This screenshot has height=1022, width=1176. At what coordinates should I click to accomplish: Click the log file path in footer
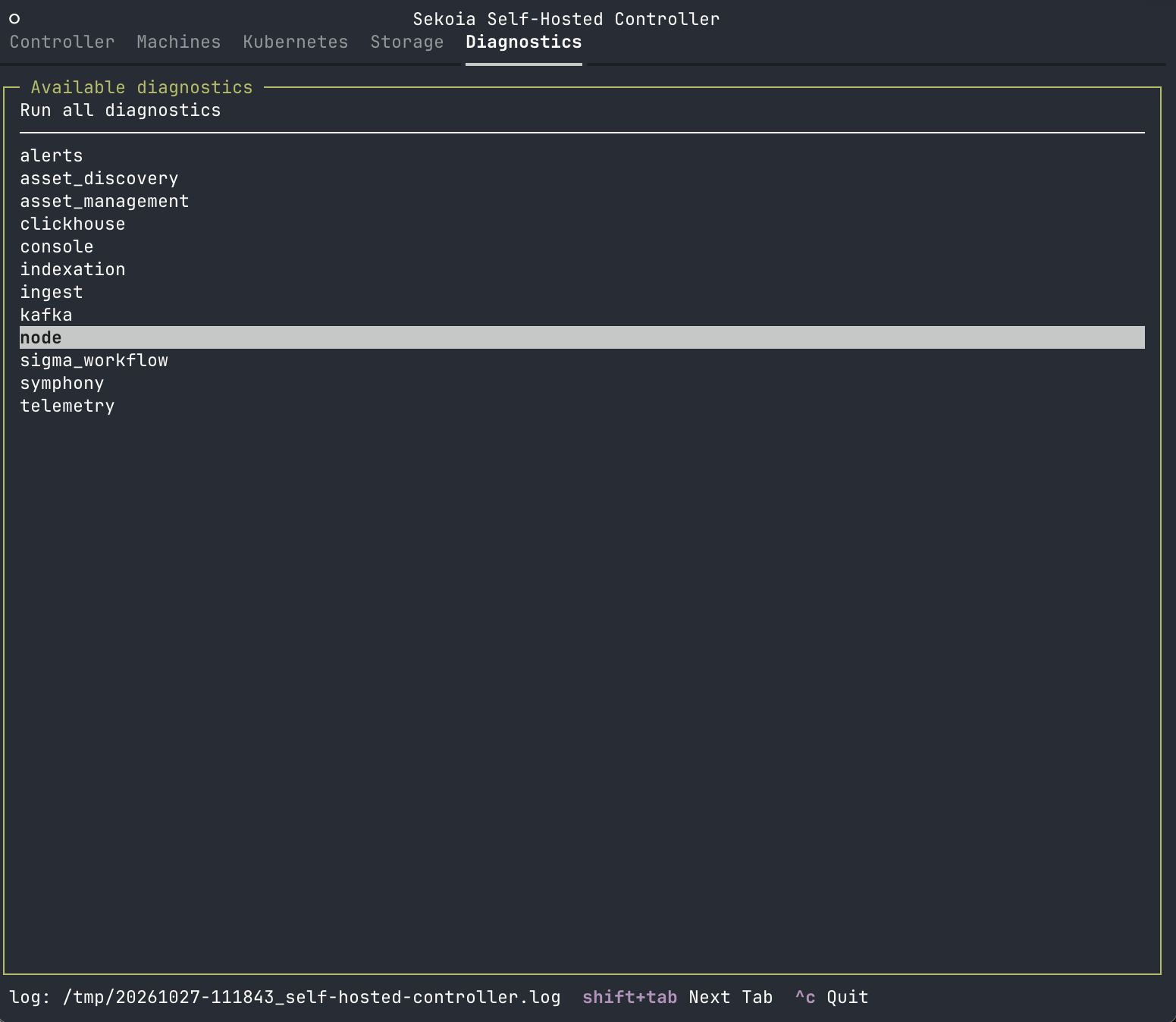312,997
